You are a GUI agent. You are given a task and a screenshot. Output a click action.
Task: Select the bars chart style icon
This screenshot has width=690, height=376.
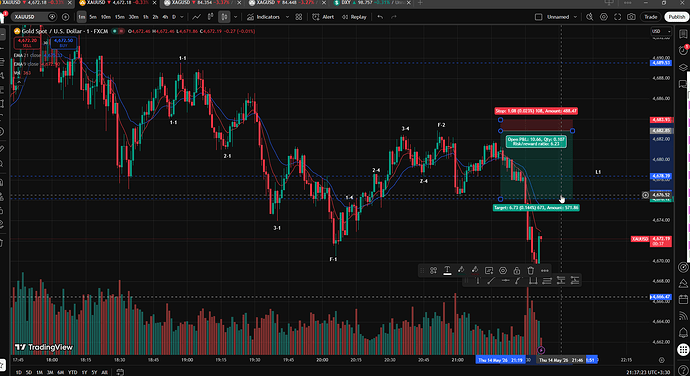tap(210, 17)
